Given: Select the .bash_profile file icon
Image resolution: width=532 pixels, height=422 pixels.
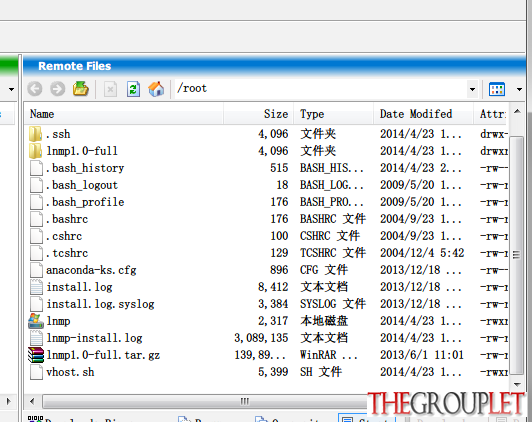Looking at the screenshot, I should 36,202.
